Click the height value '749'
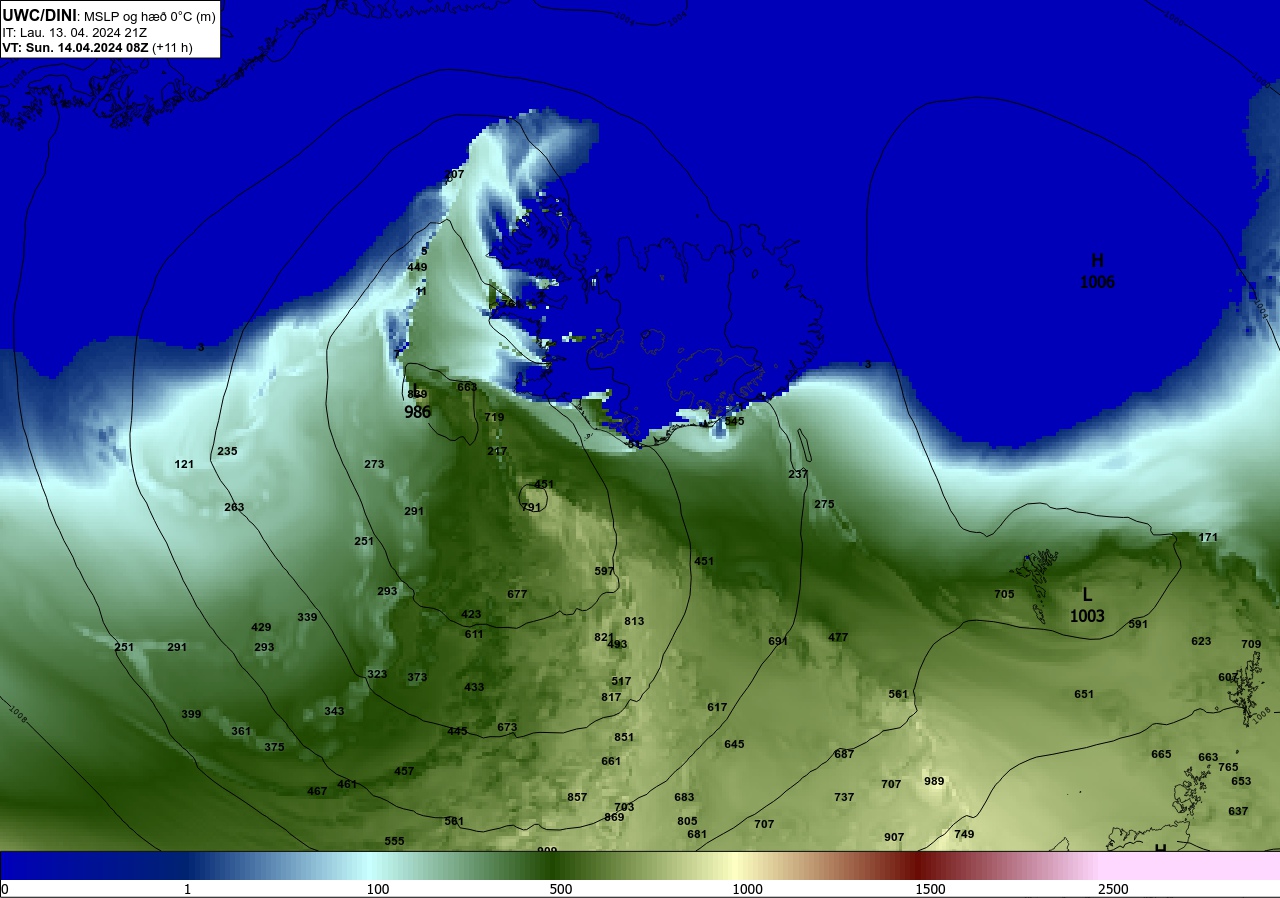Viewport: 1280px width, 898px height. click(x=964, y=834)
